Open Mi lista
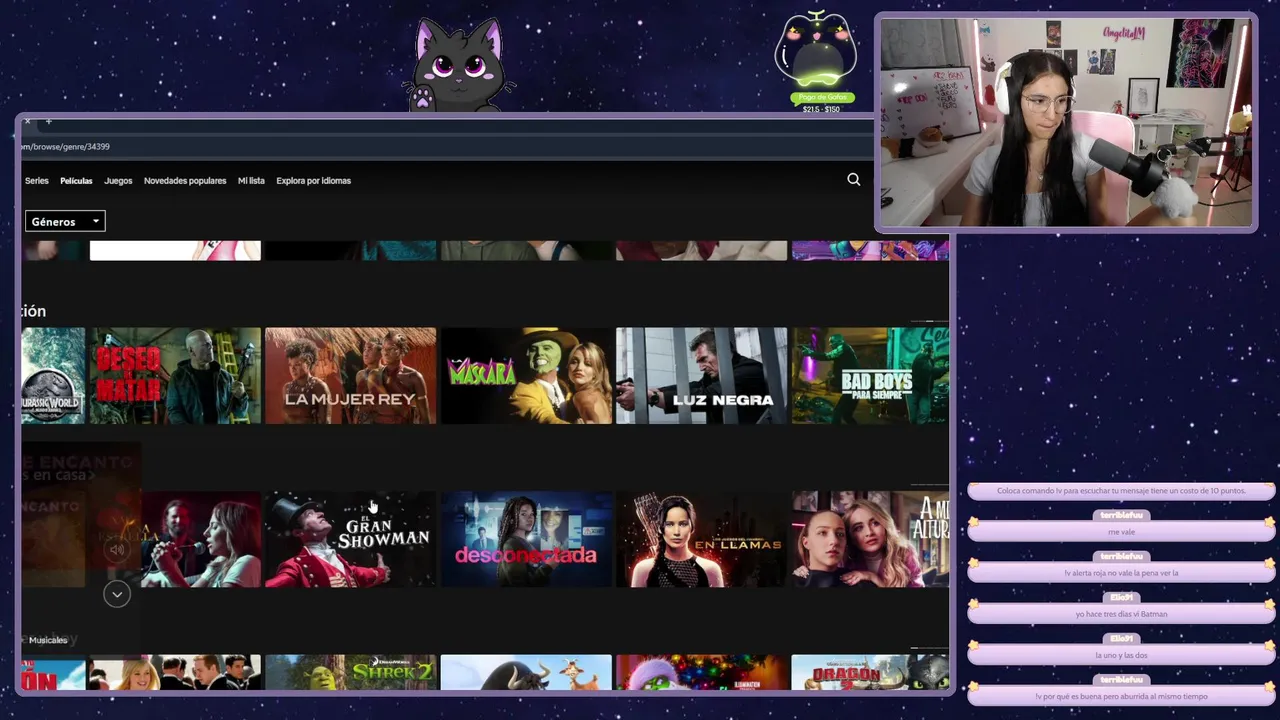Image resolution: width=1280 pixels, height=720 pixels. [251, 181]
